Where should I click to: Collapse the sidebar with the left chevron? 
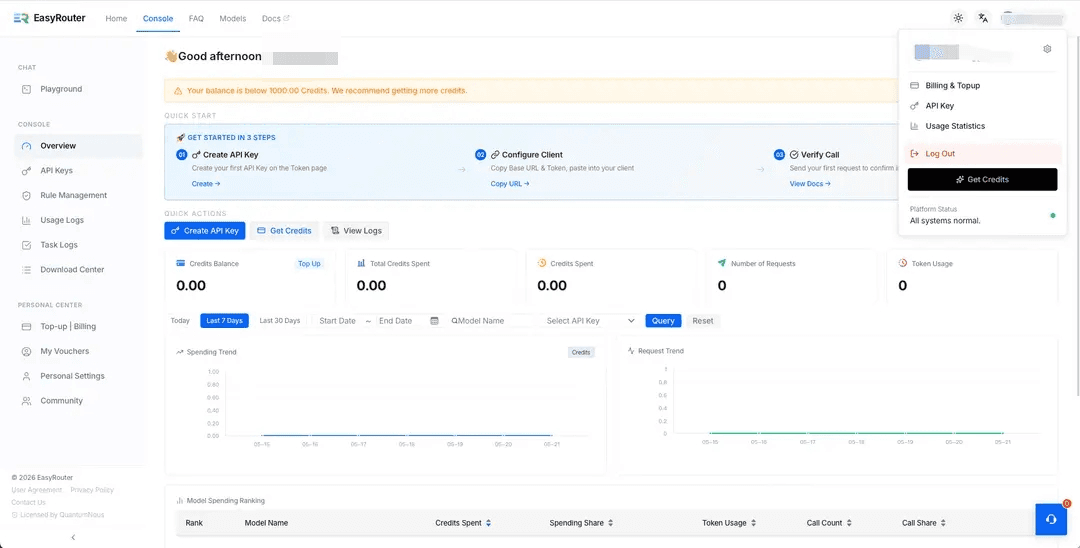tap(73, 537)
